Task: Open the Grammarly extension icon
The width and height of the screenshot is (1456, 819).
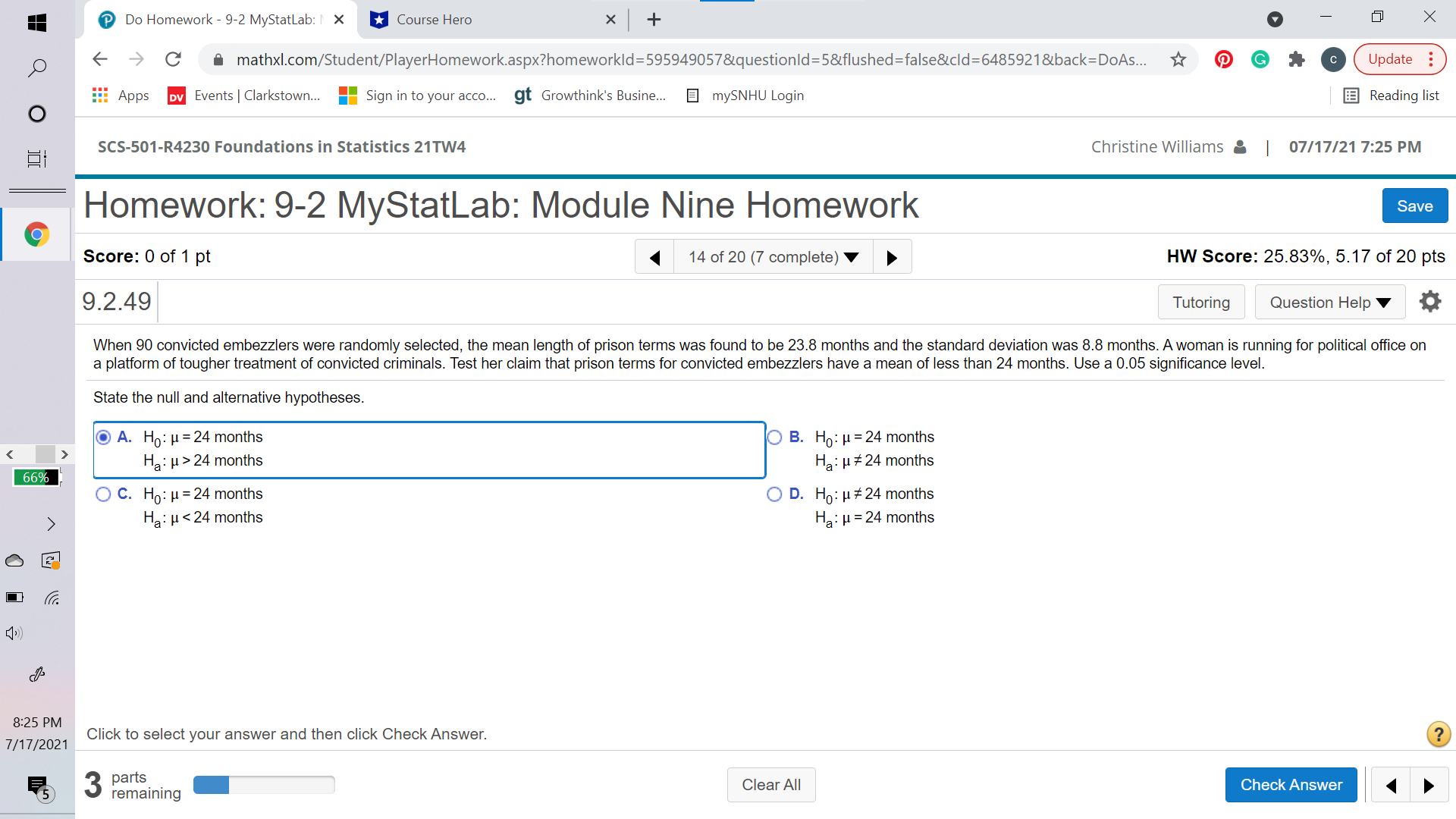Action: 1260,59
